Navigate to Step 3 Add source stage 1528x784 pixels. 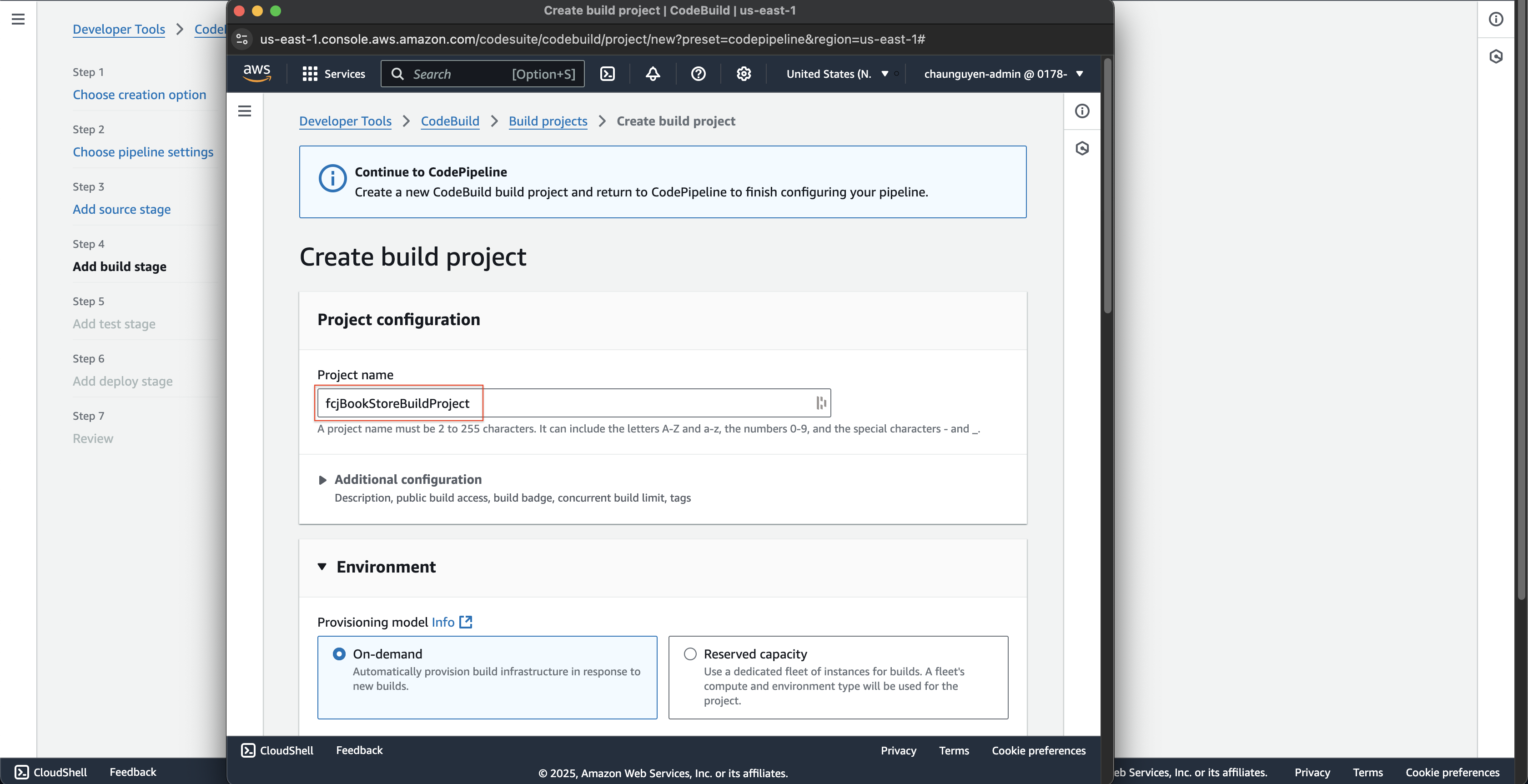[x=121, y=208]
